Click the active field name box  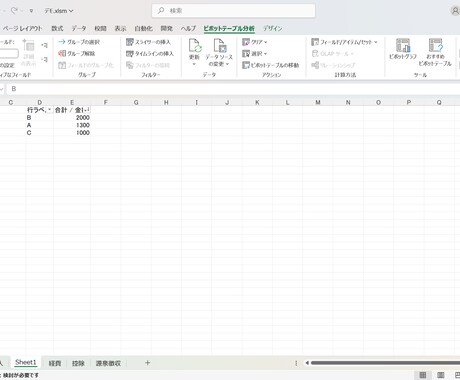coord(9,53)
